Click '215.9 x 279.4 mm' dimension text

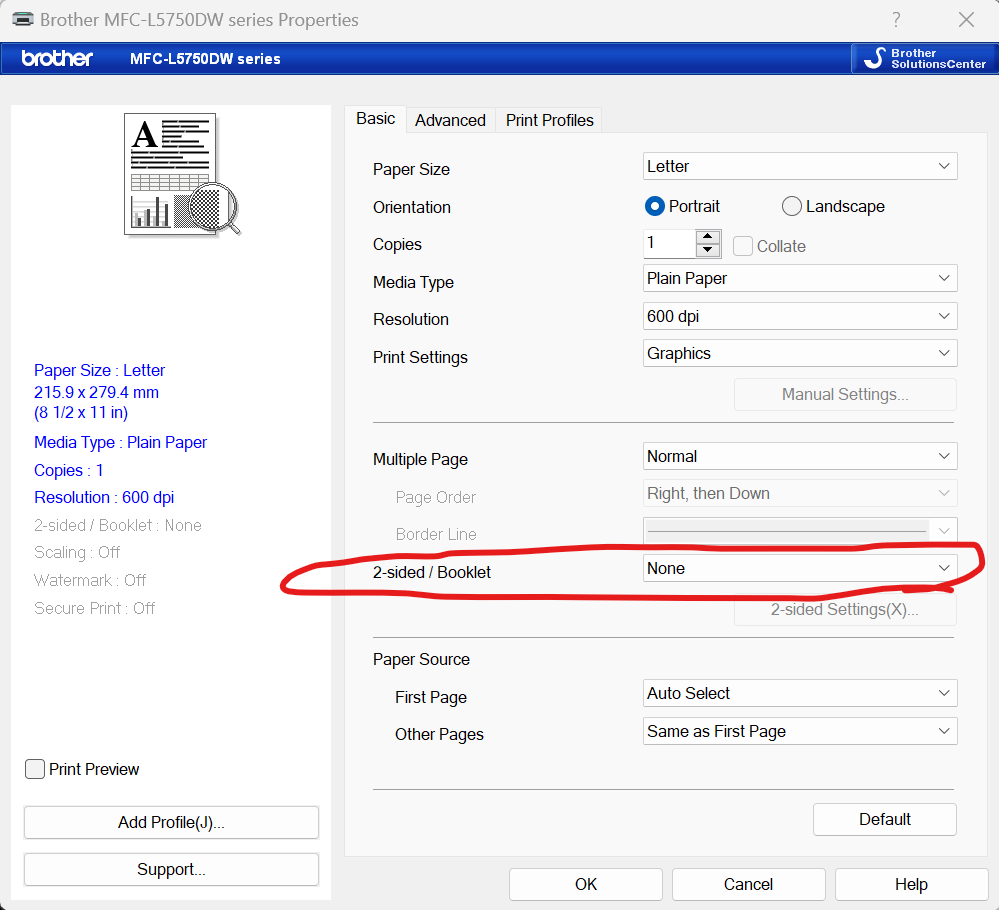[96, 392]
